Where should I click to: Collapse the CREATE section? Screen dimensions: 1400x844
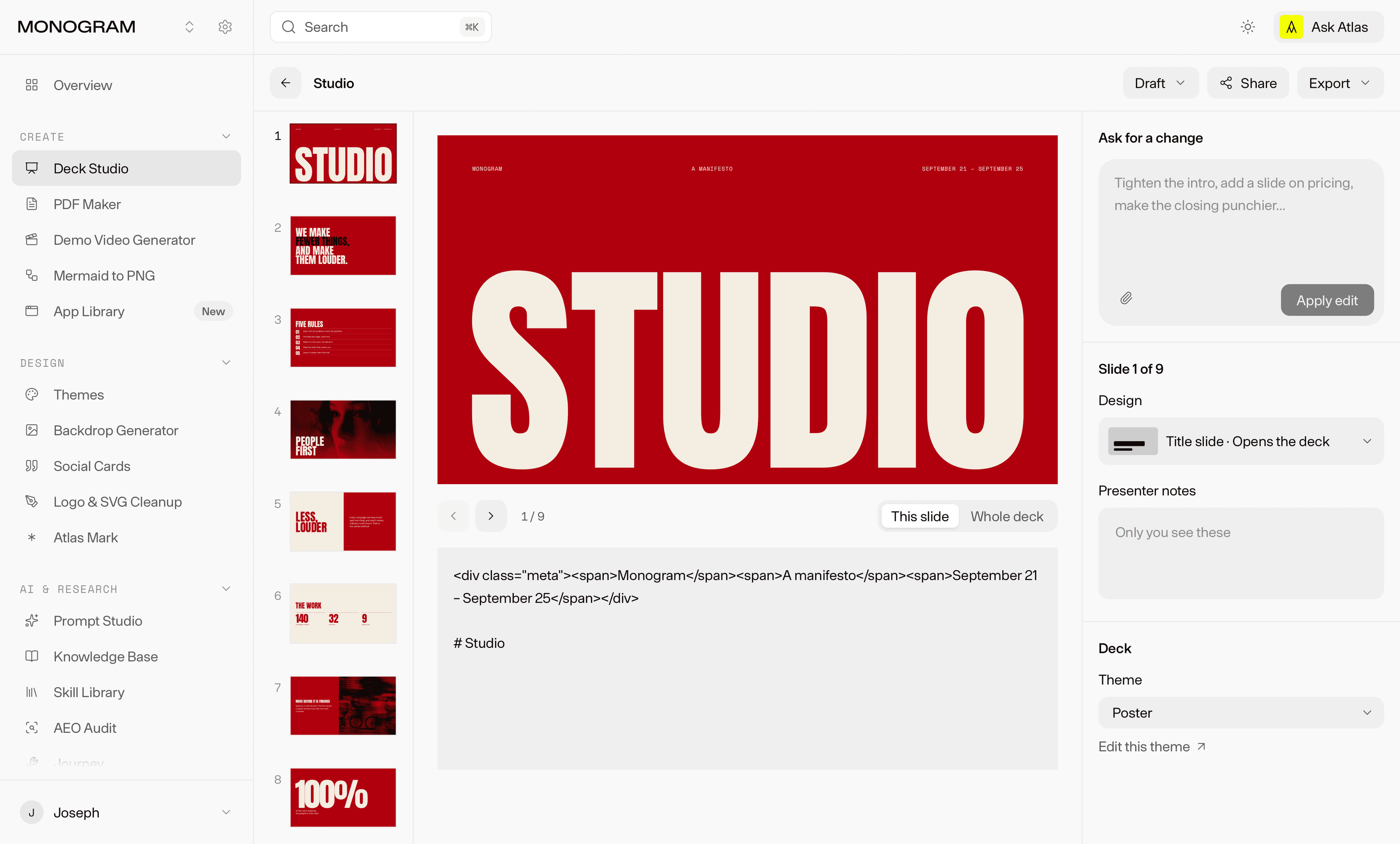click(x=226, y=136)
